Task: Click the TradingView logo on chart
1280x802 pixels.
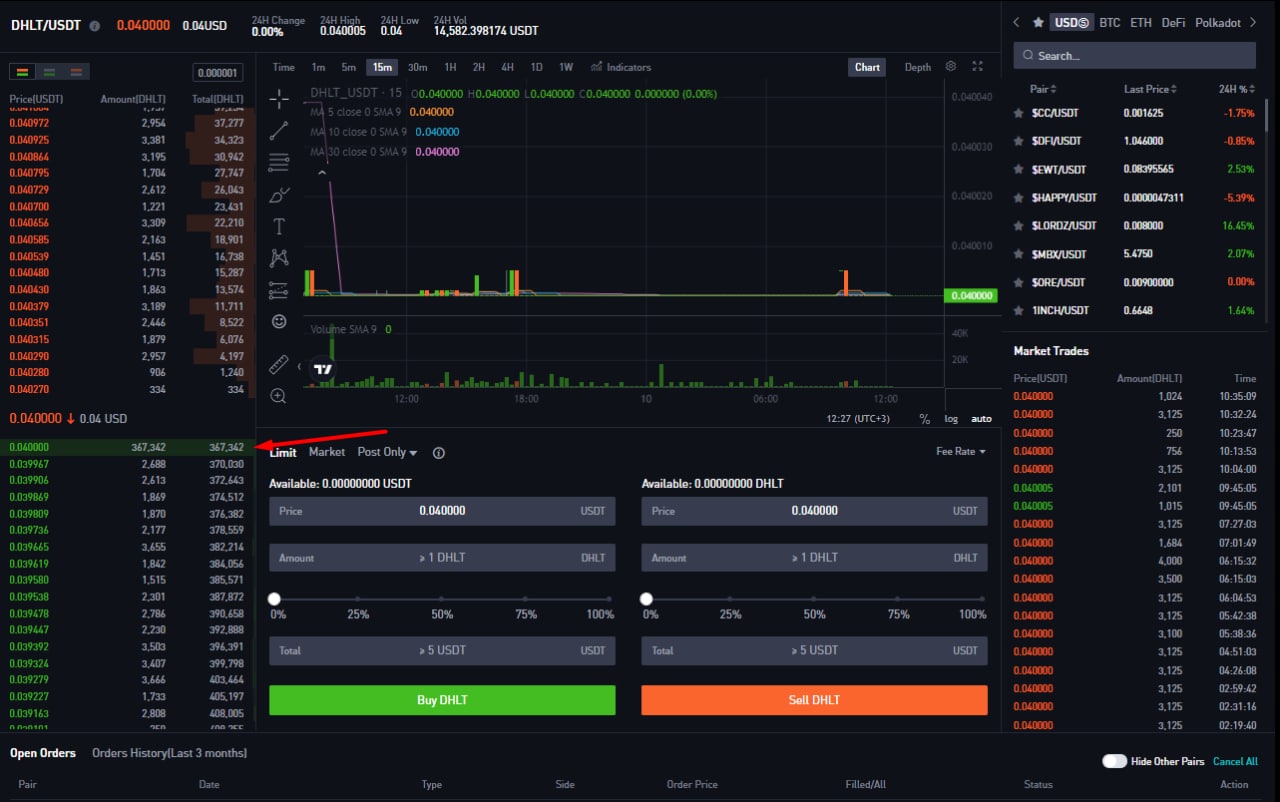Action: (x=322, y=369)
